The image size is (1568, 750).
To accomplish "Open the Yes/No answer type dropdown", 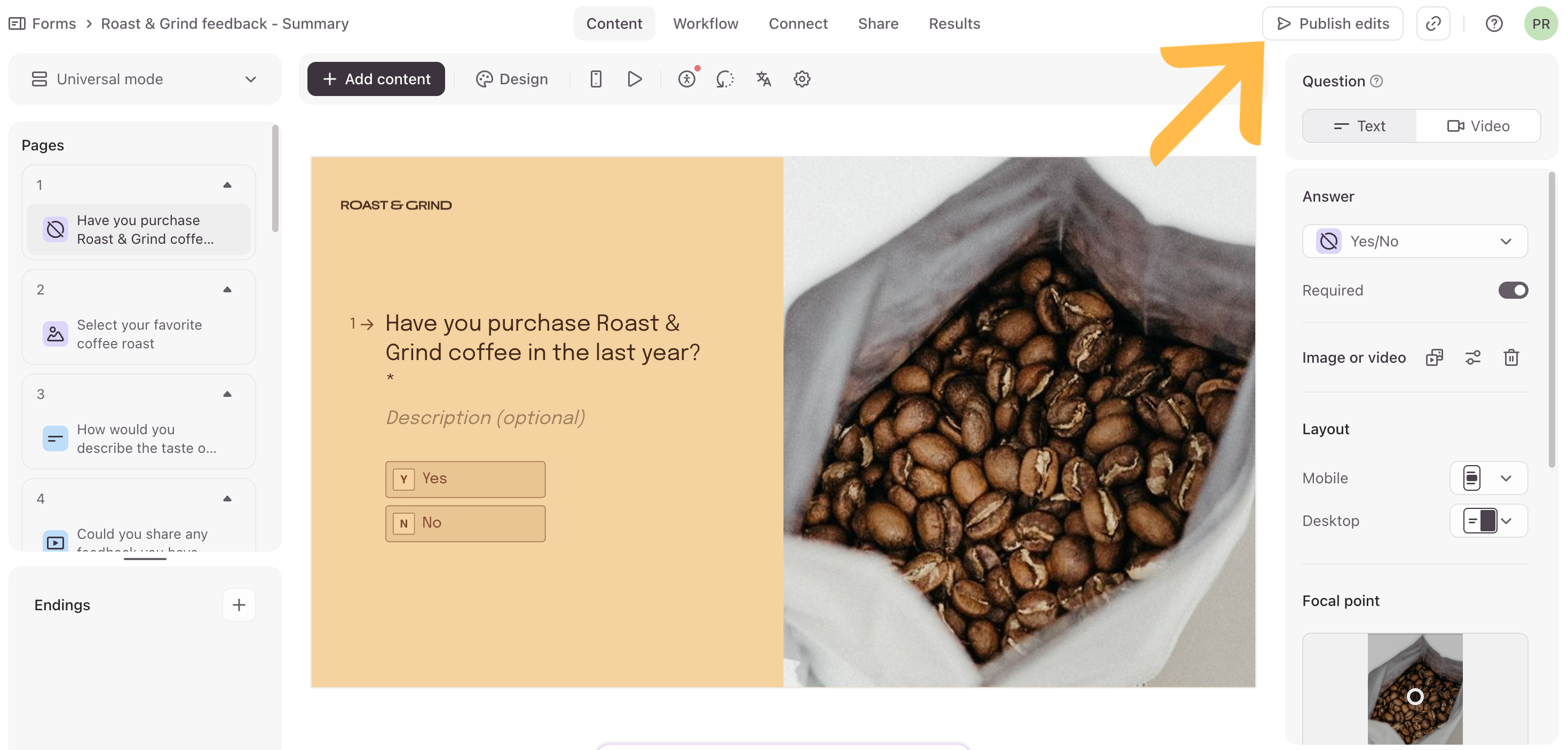I will (1415, 242).
